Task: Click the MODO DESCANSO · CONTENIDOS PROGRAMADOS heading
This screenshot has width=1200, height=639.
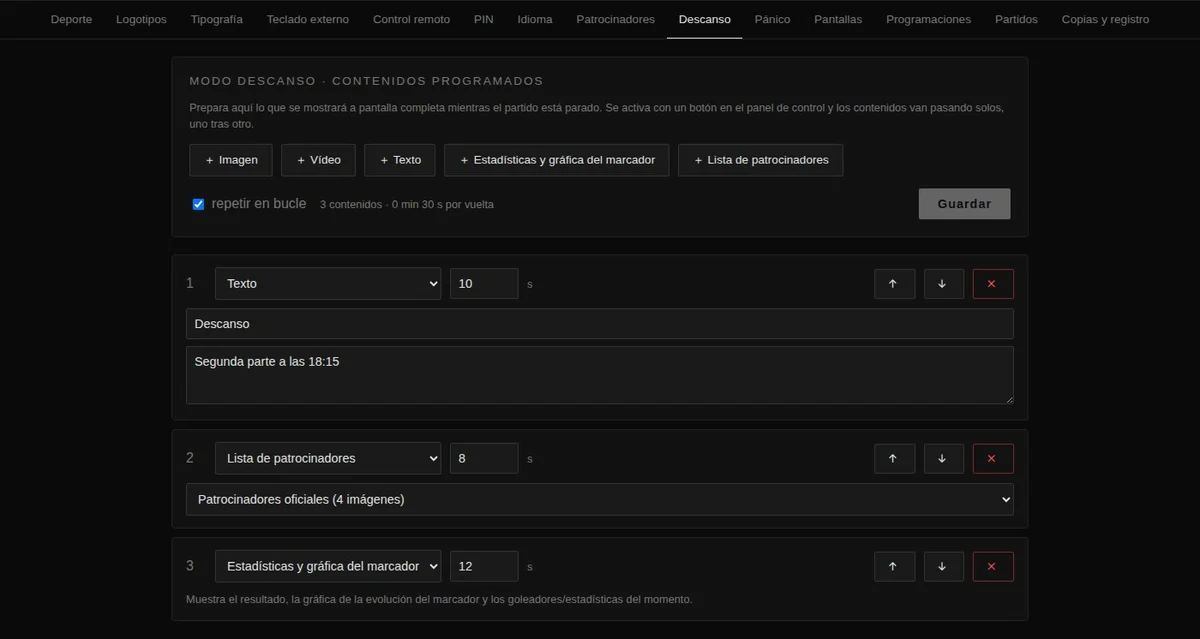Action: pos(366,81)
